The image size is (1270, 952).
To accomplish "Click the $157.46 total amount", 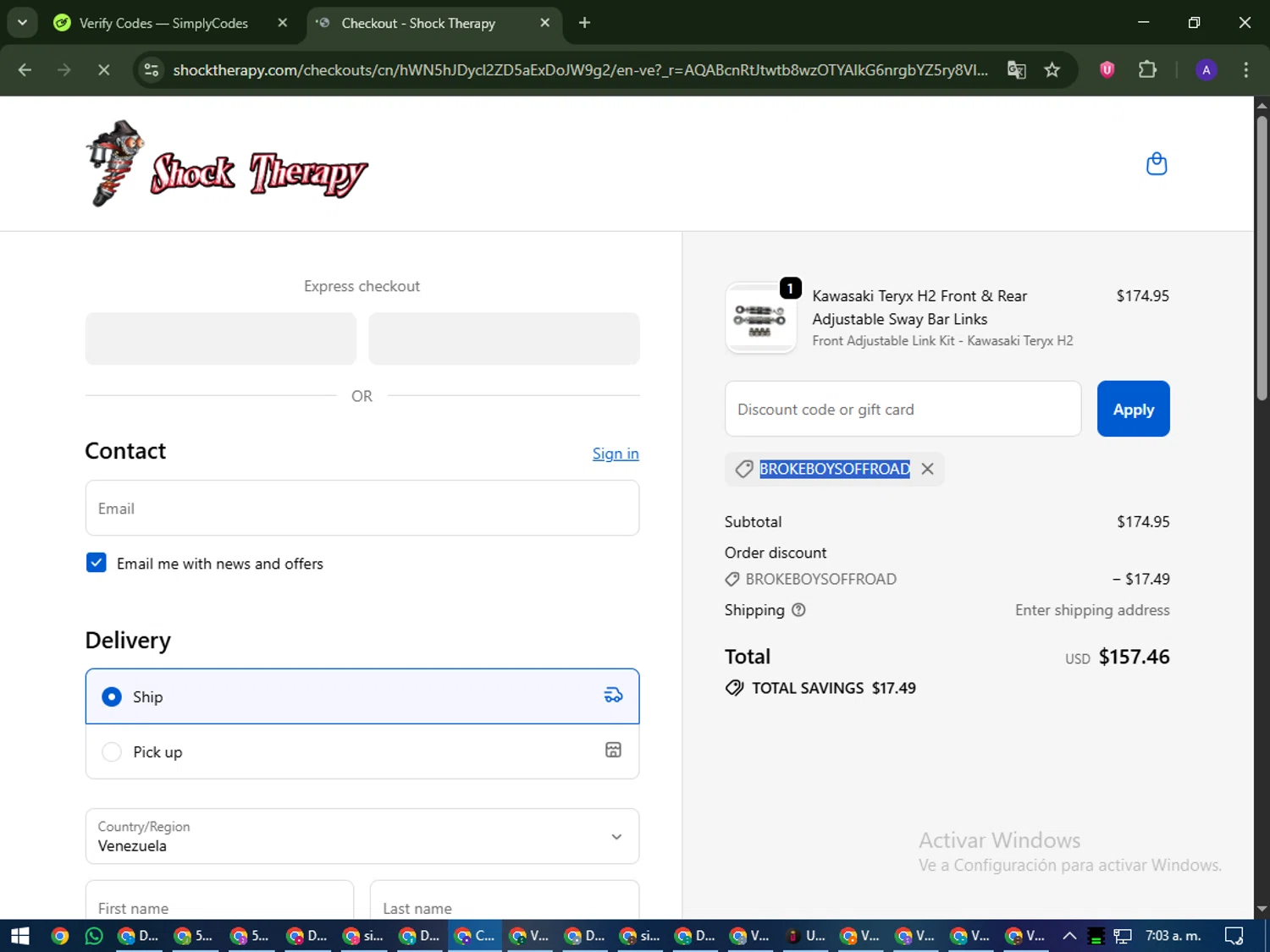I will coord(1134,657).
